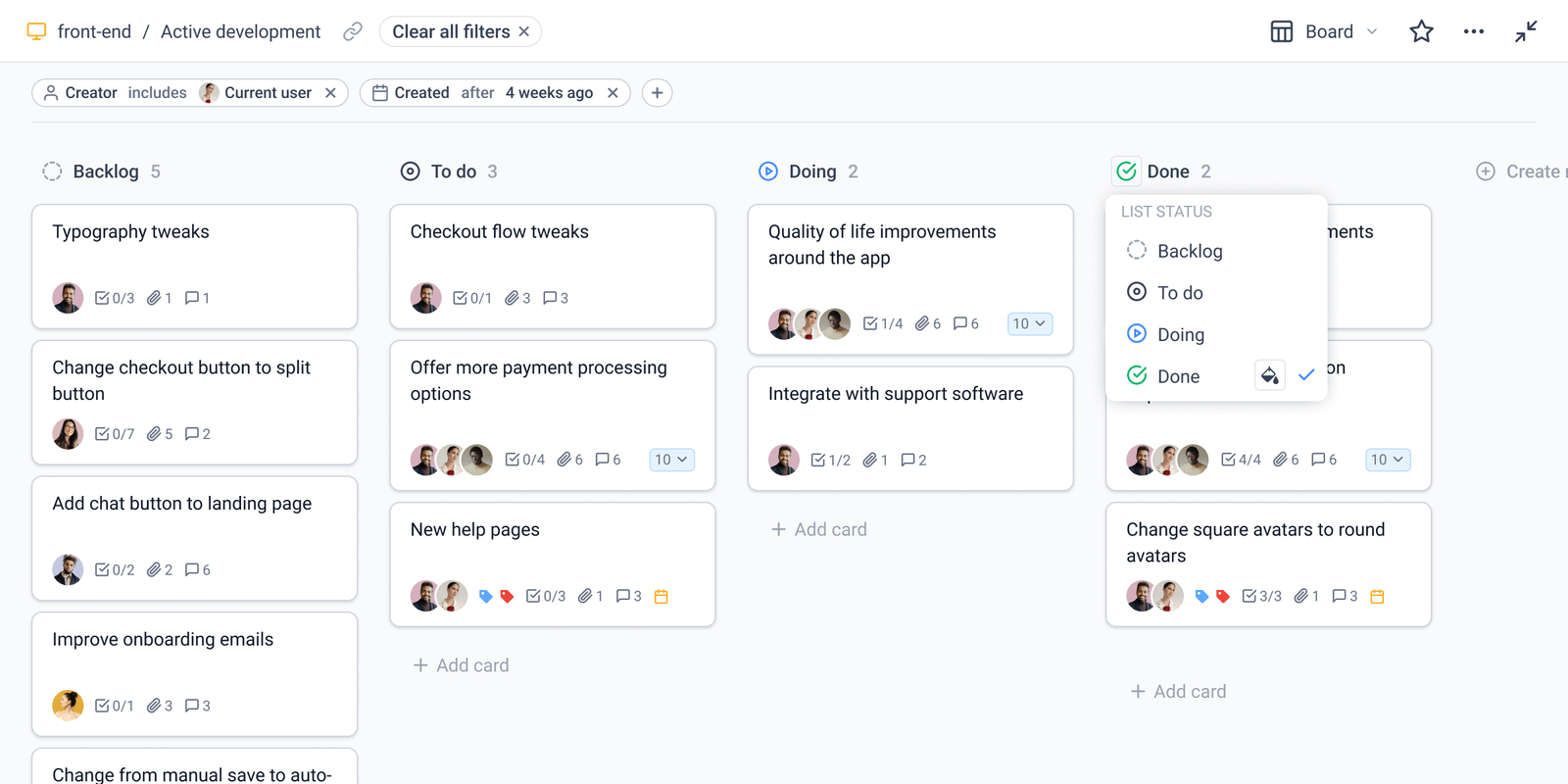Copy the board link with the chain icon
Viewport: 1568px width, 784px height.
pos(352,31)
